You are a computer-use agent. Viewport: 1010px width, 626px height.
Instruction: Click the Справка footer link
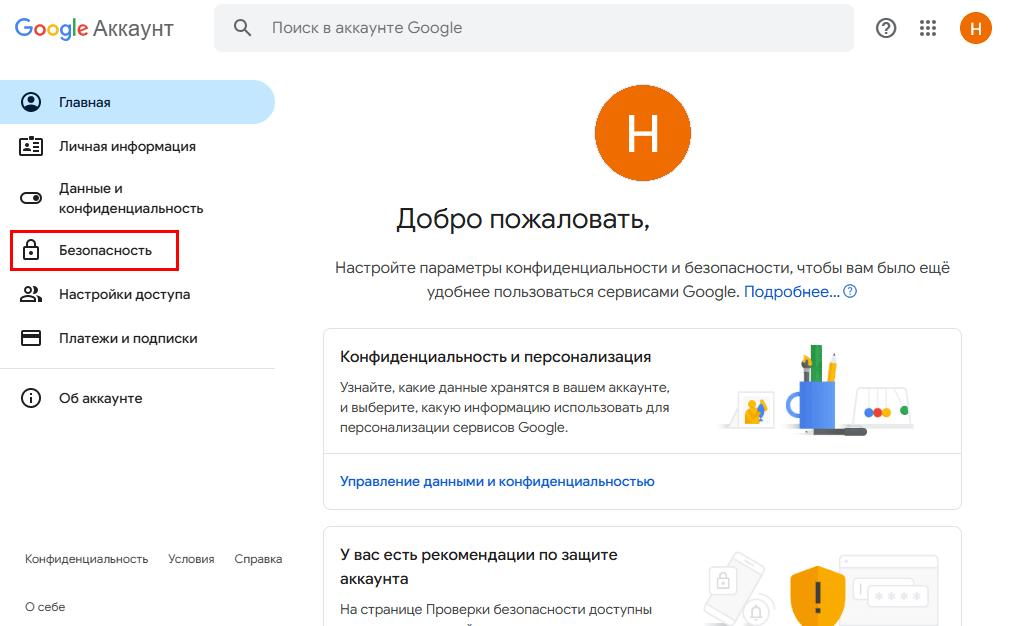(x=258, y=559)
